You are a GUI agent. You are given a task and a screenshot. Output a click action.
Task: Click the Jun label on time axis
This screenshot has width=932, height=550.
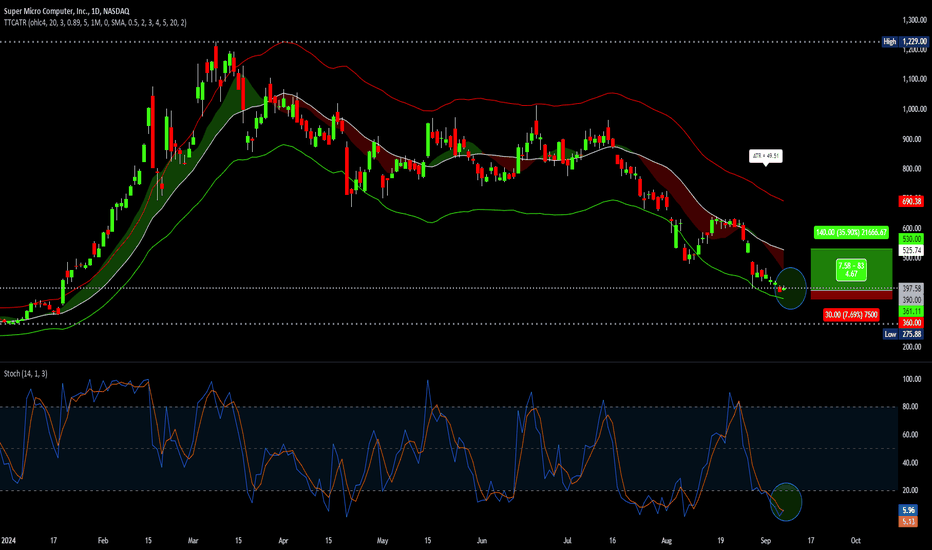(481, 540)
